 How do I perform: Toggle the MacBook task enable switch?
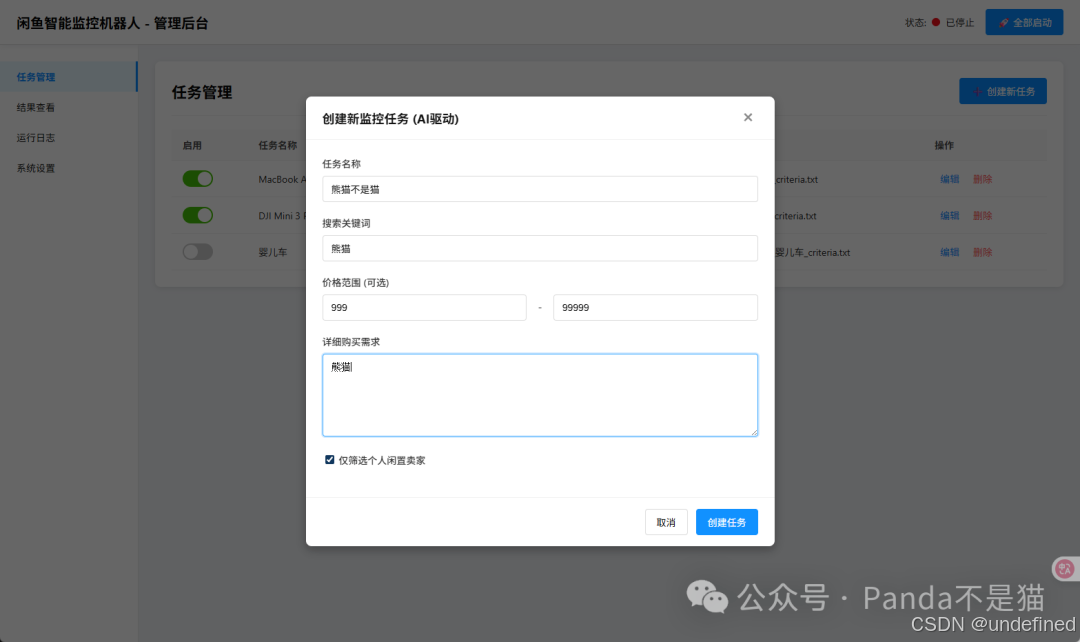[x=198, y=178]
